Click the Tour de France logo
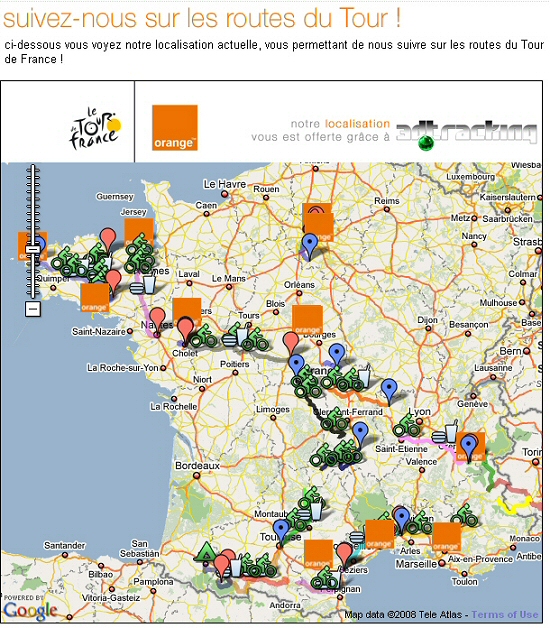Viewport: 550px width, 628px height. pyautogui.click(x=95, y=128)
